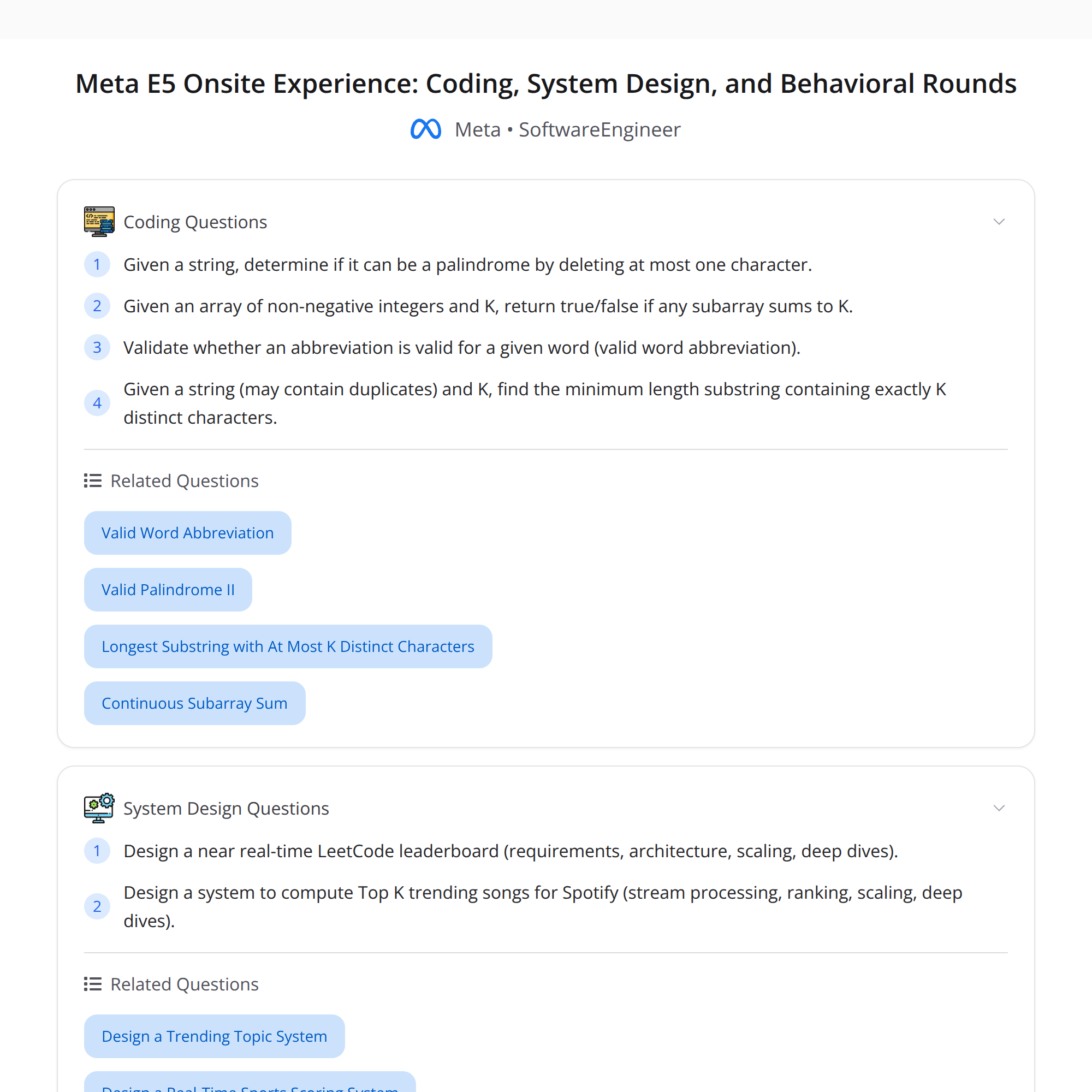This screenshot has width=1092, height=1092.
Task: Click the Meta E5 Onsite Experience page title
Action: tap(546, 83)
